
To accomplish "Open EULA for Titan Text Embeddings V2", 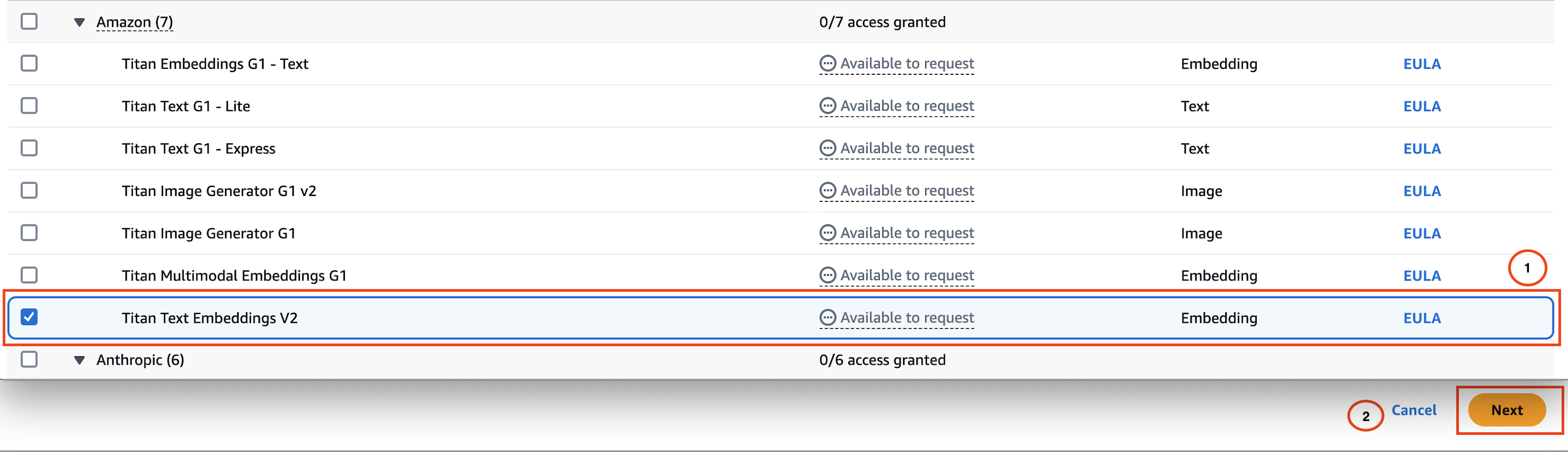I will coord(1421,318).
